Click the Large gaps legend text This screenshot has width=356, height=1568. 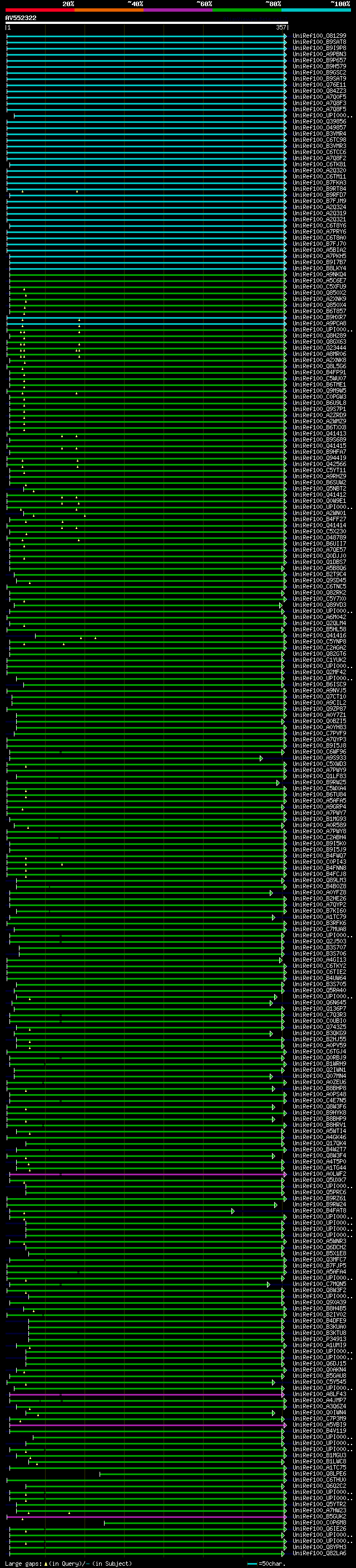pyautogui.click(x=68, y=1563)
